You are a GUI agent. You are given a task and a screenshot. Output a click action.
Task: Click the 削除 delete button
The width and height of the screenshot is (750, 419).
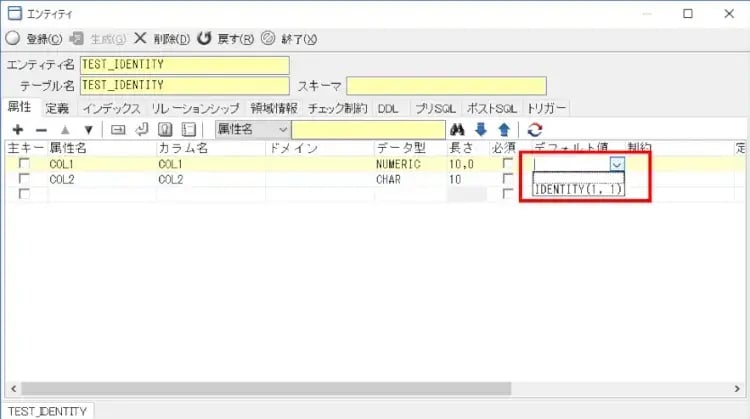click(x=161, y=39)
